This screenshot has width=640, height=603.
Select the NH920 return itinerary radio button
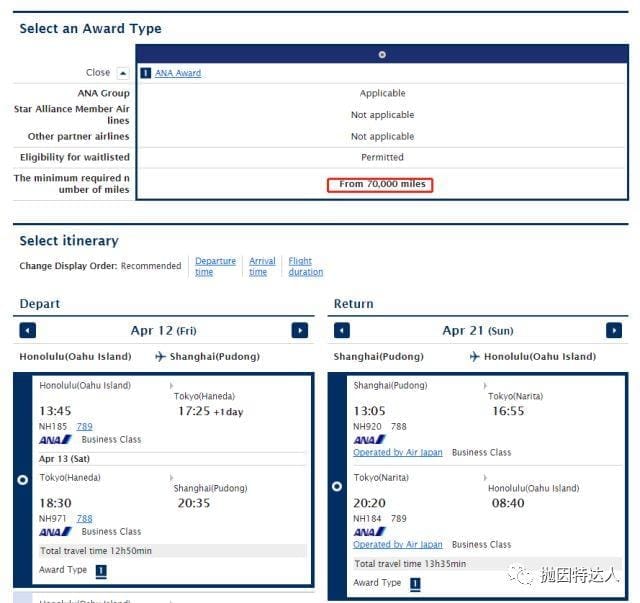click(x=337, y=486)
